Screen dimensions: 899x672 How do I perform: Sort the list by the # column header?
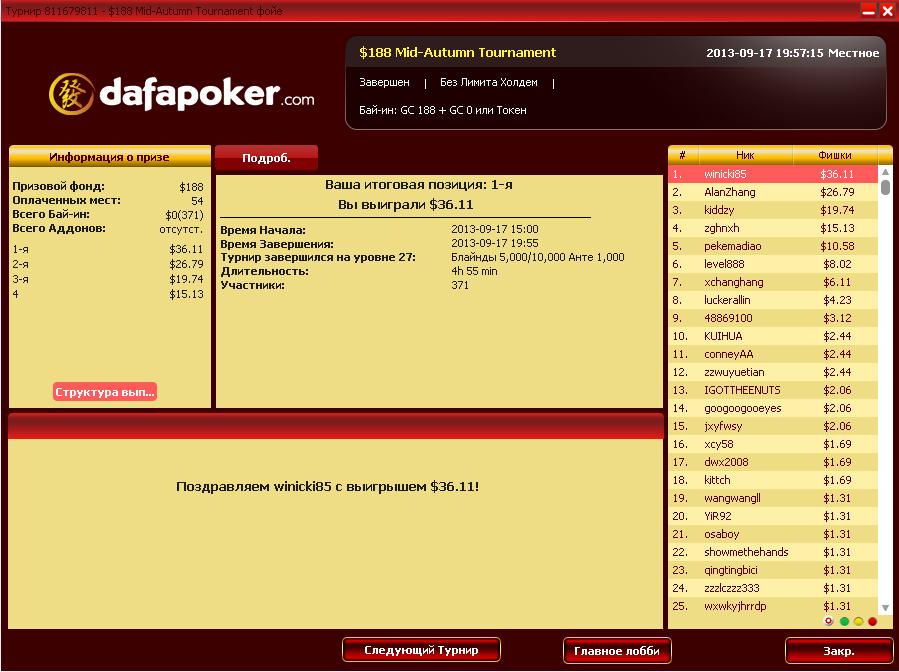tap(683, 155)
